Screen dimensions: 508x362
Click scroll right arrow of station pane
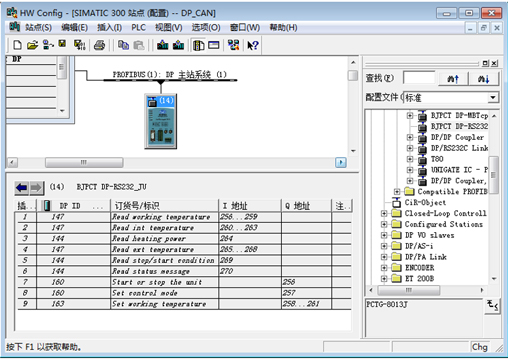point(341,162)
